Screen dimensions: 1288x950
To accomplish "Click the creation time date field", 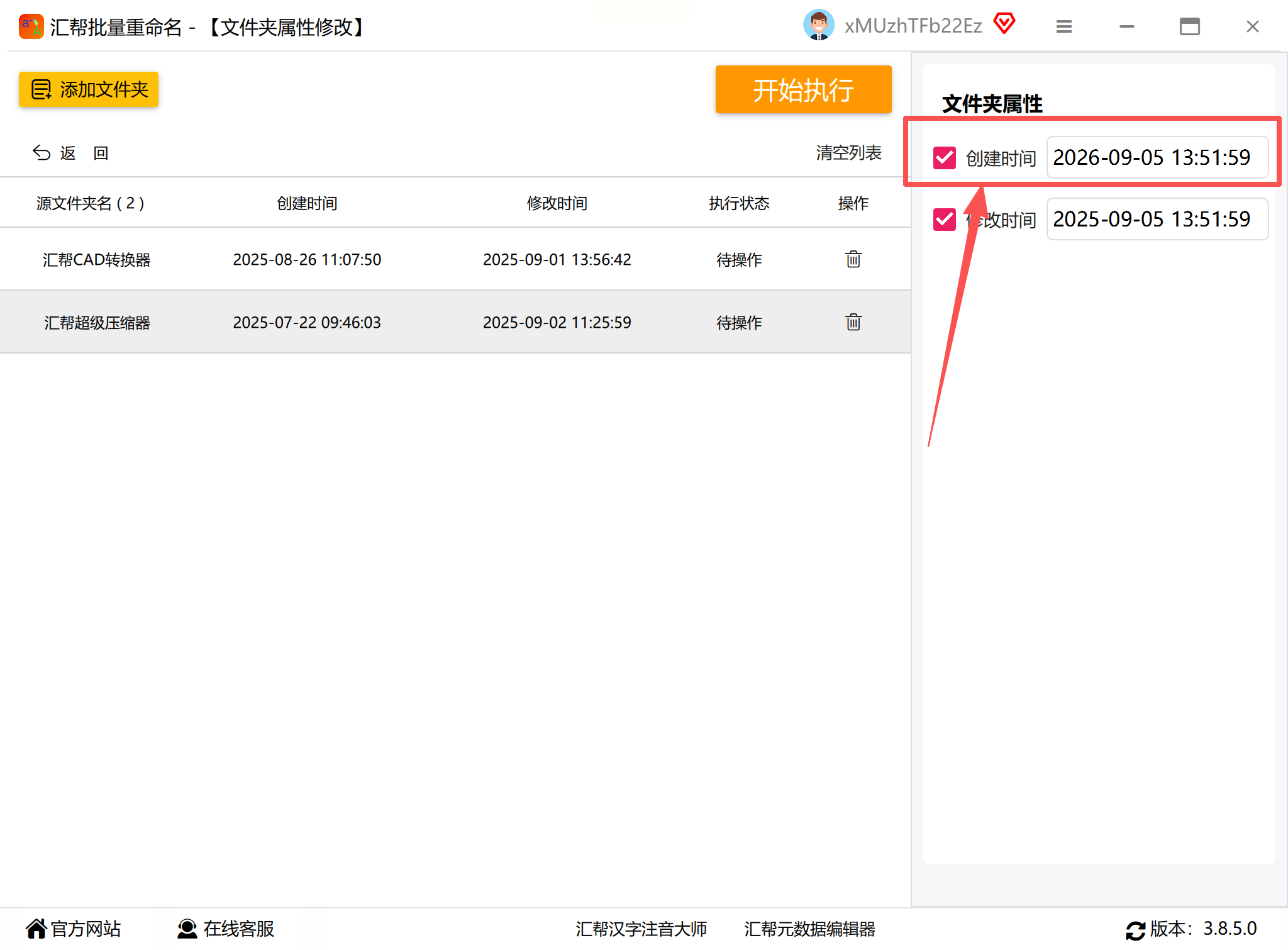I will click(x=1156, y=157).
